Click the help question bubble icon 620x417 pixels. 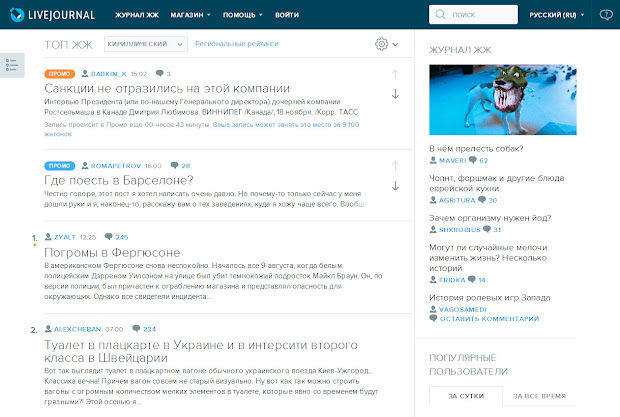pos(606,15)
